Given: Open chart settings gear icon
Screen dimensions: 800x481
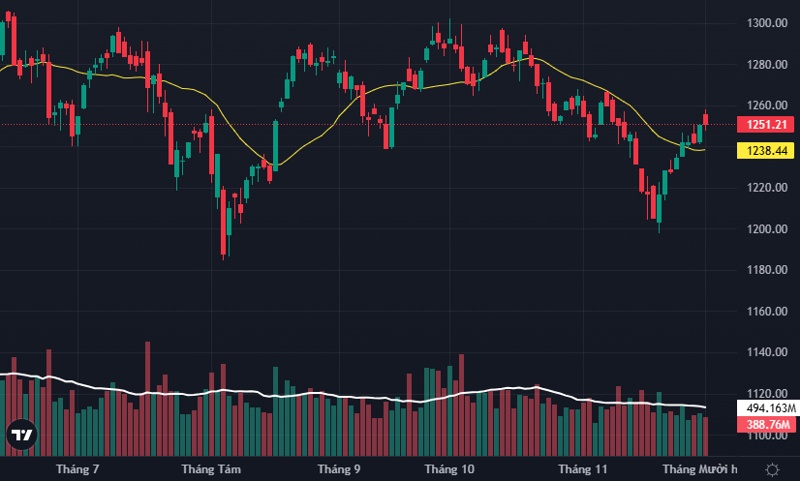Looking at the screenshot, I should click(x=772, y=468).
